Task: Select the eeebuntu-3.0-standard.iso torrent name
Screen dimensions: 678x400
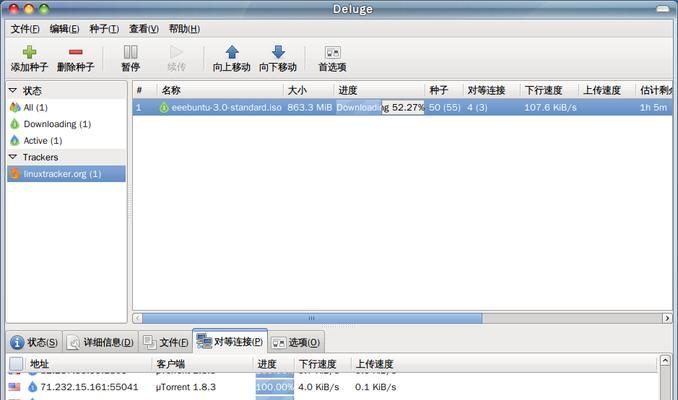Action: pos(227,107)
